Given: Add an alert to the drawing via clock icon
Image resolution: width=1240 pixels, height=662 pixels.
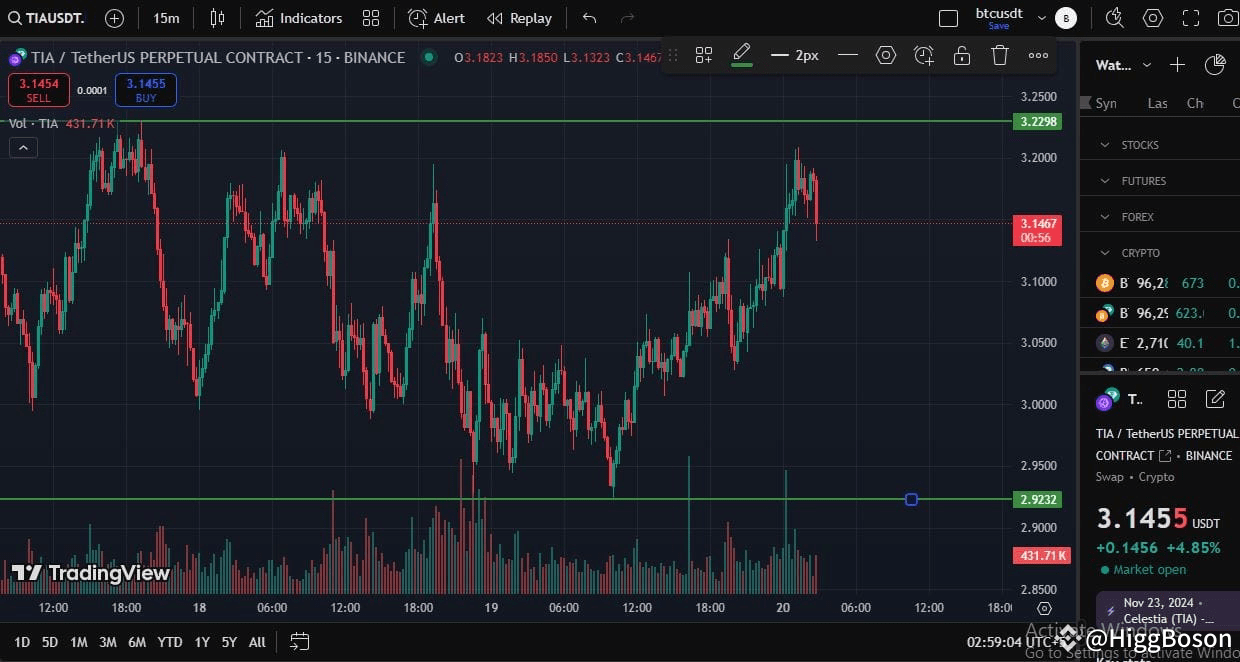Looking at the screenshot, I should tap(923, 55).
